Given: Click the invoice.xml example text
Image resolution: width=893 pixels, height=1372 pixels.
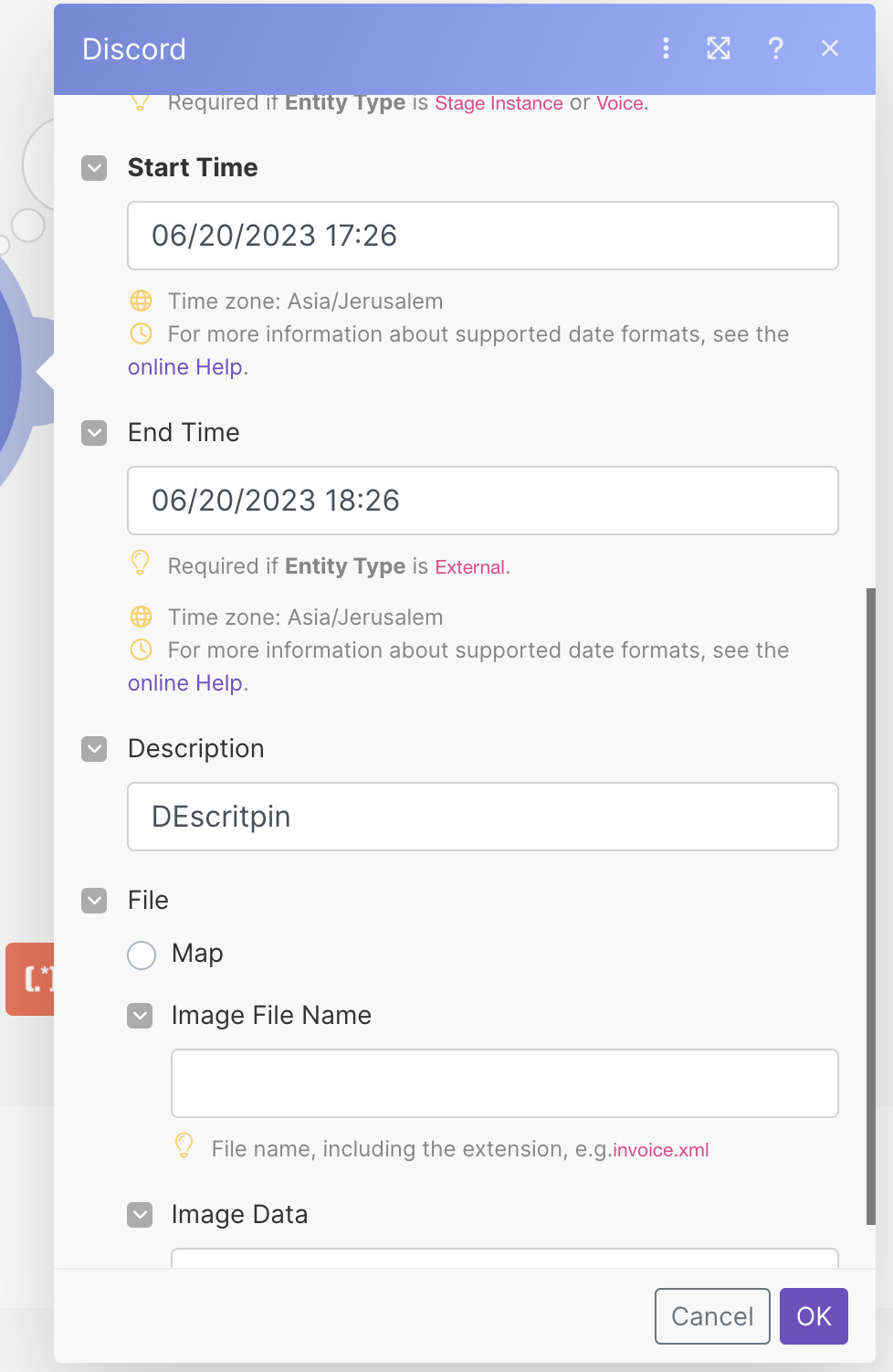Looking at the screenshot, I should tap(660, 1150).
